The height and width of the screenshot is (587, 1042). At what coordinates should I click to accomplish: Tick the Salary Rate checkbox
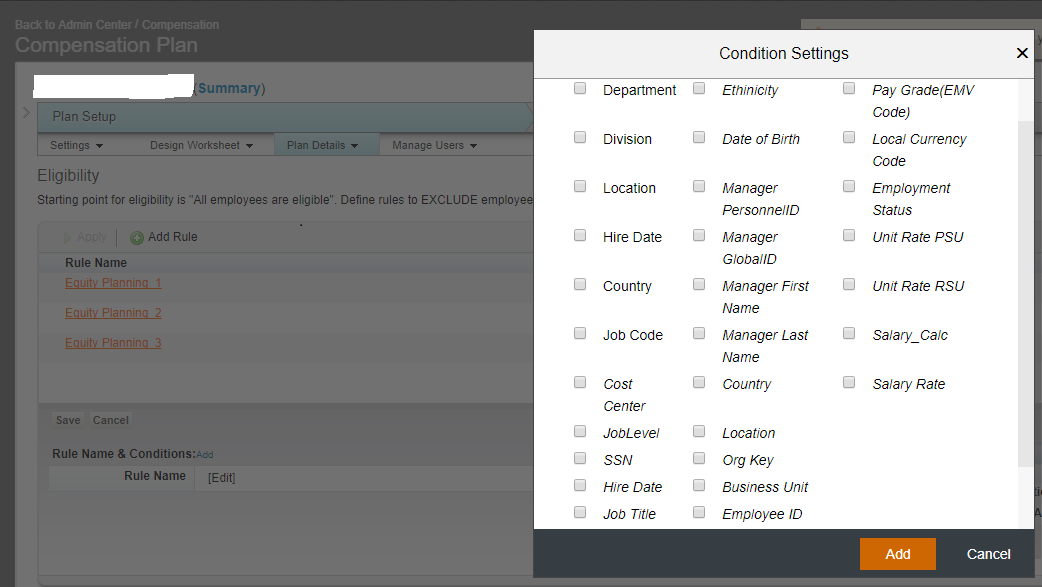coord(849,382)
